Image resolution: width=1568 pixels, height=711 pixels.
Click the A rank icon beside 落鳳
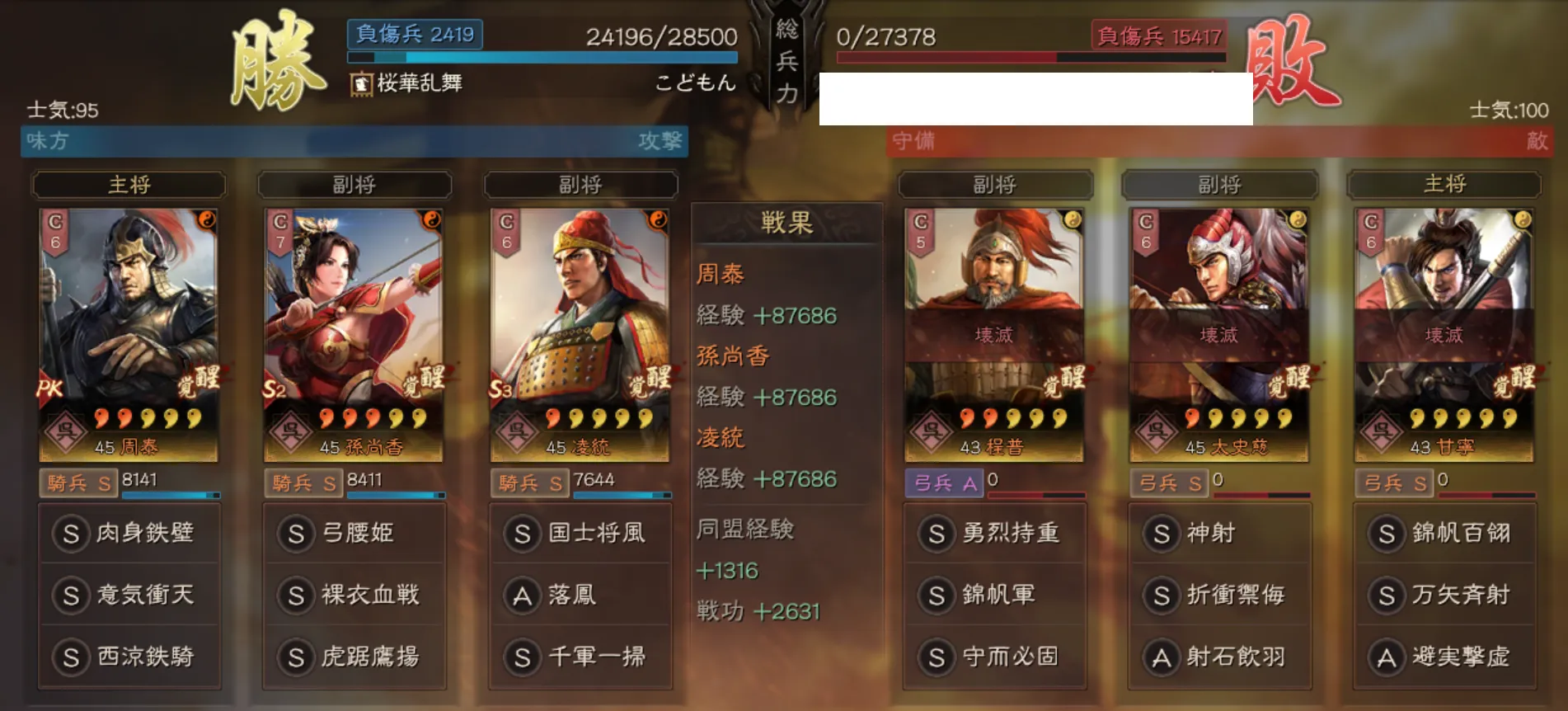pos(522,596)
